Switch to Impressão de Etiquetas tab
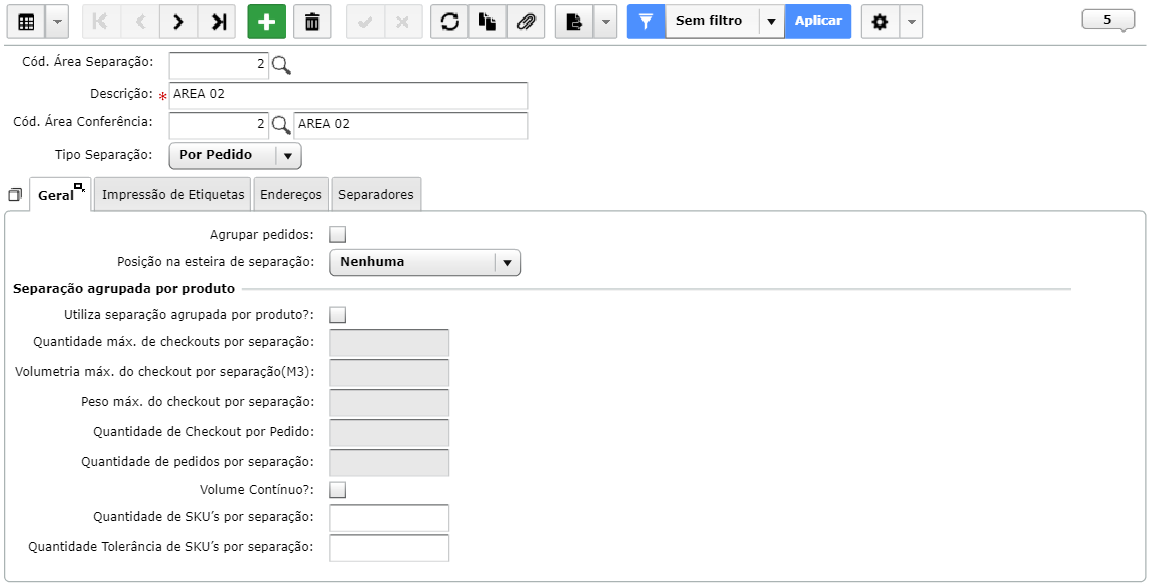The height and width of the screenshot is (588, 1151). coord(173,195)
